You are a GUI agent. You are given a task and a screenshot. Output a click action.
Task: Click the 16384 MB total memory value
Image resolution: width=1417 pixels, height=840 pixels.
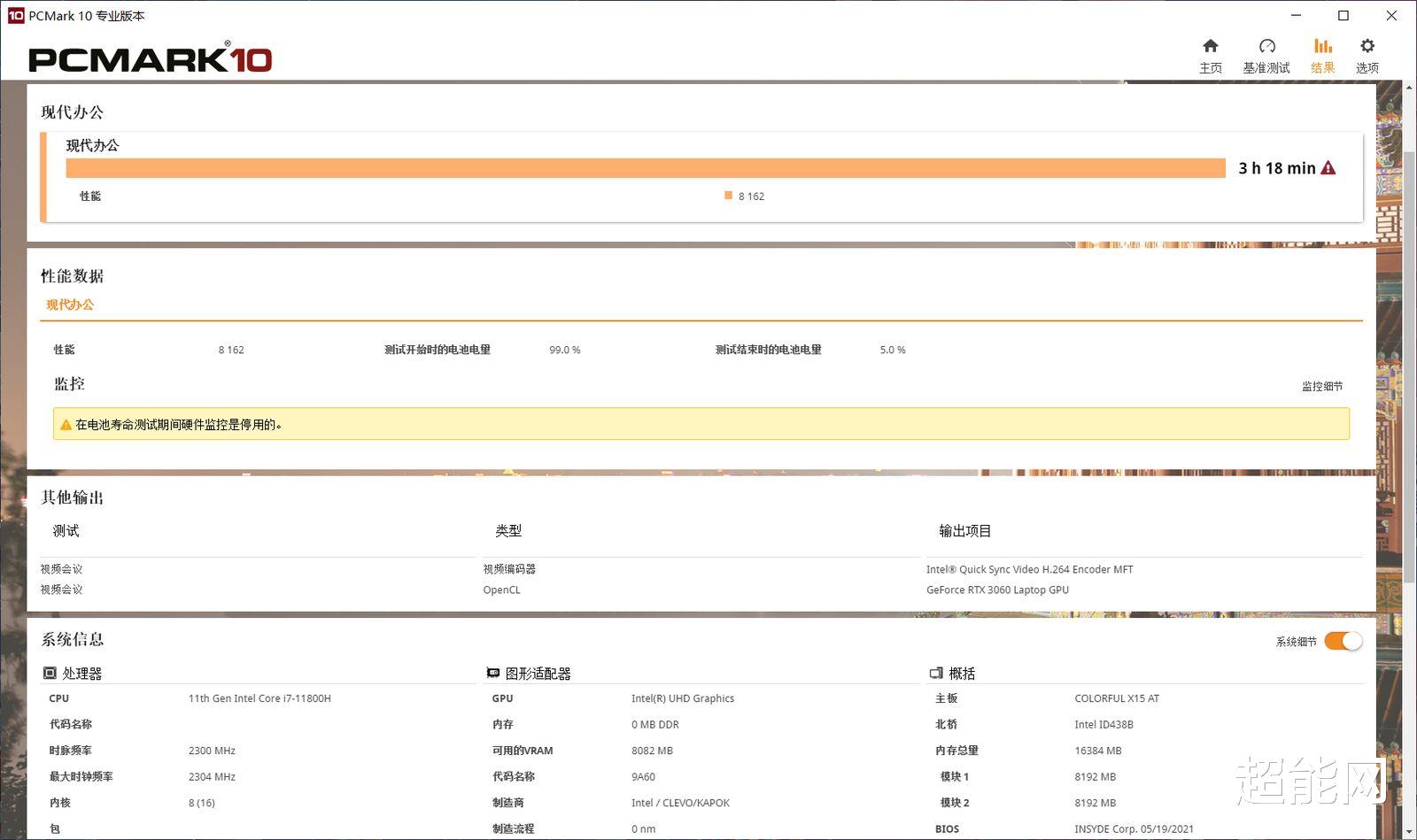tap(1098, 751)
